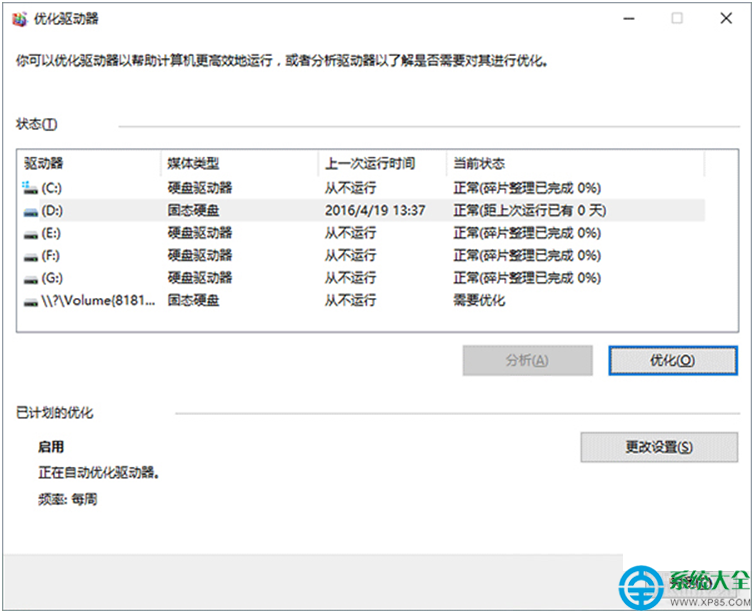This screenshot has height=613, width=753.
Task: Click the 启用 scheduled optimization label
Action: tap(51, 447)
